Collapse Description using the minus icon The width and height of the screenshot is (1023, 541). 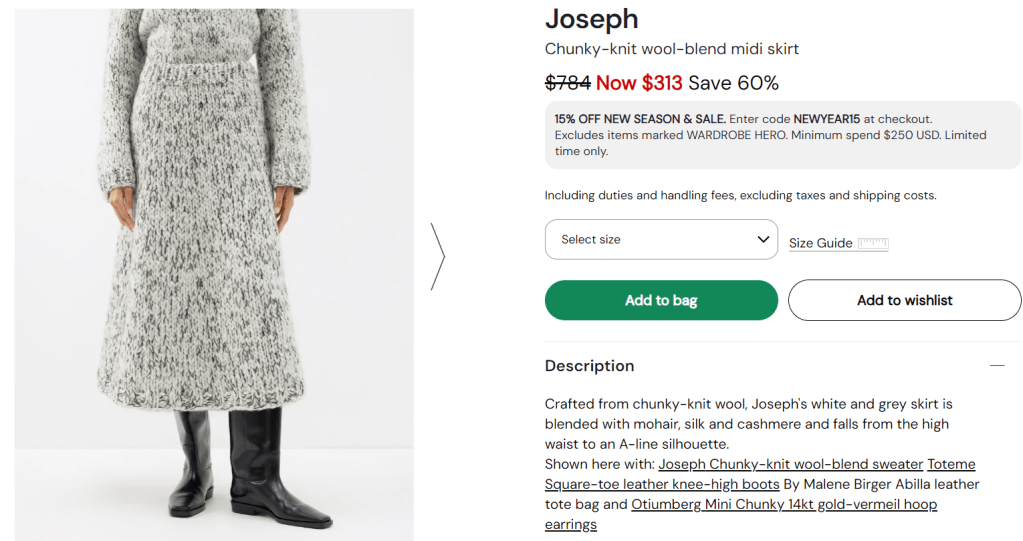point(996,366)
